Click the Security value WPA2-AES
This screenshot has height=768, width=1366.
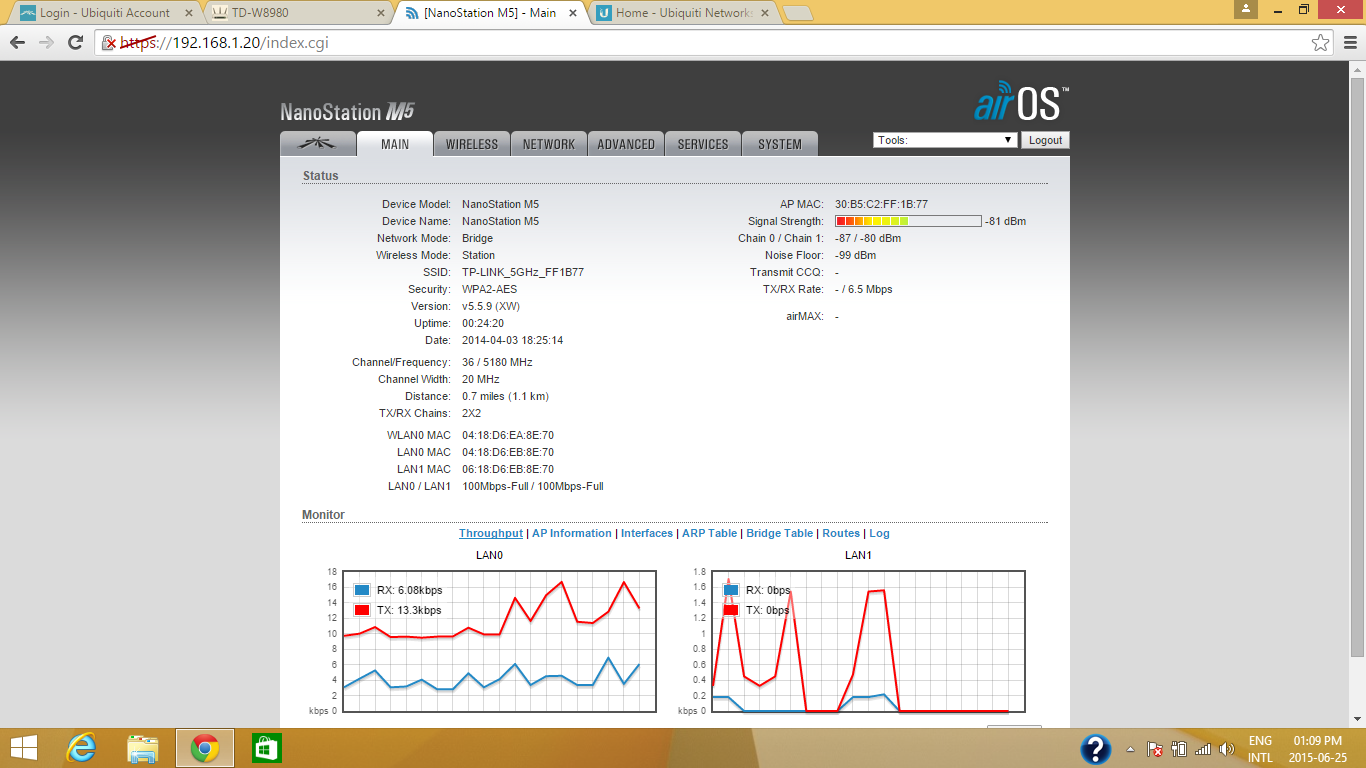(490, 289)
